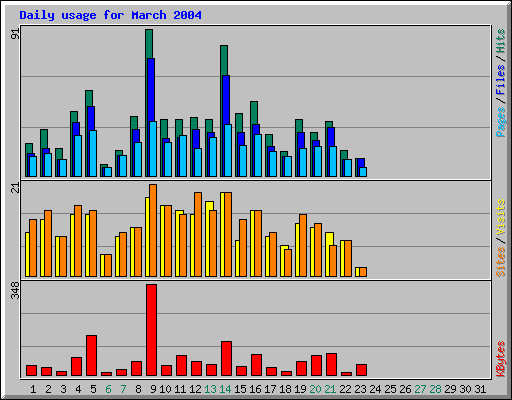The image size is (512, 400).
Task: Click day label 15 on the x-axis
Action: [x=240, y=389]
